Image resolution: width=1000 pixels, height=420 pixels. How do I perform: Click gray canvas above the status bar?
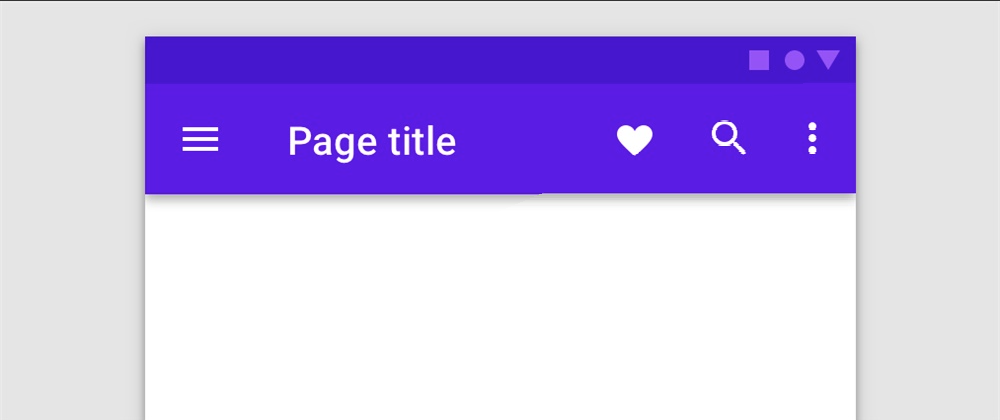[500, 18]
